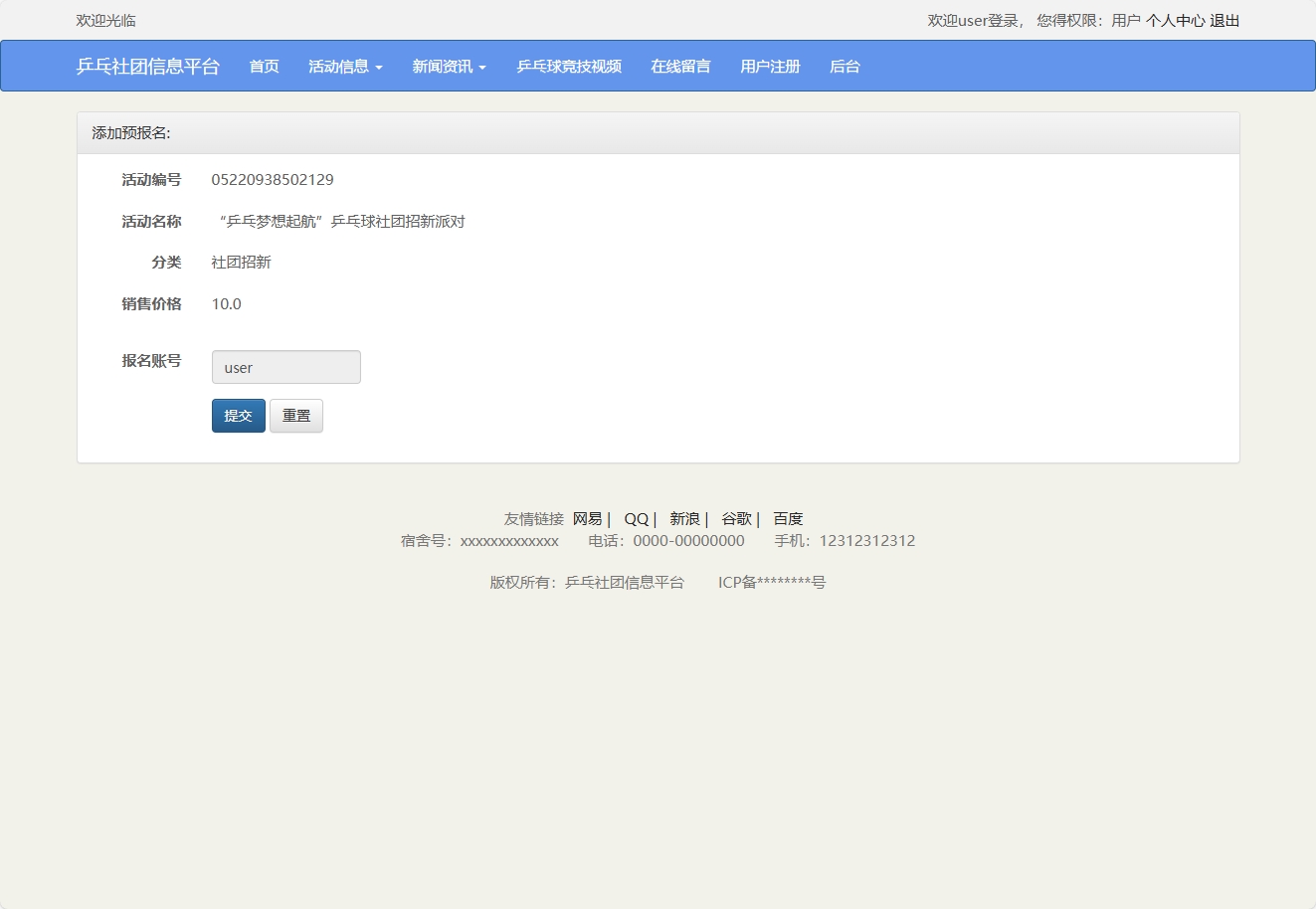1316x909 pixels.
Task: Reset the form using 重置 button
Action: click(x=296, y=415)
